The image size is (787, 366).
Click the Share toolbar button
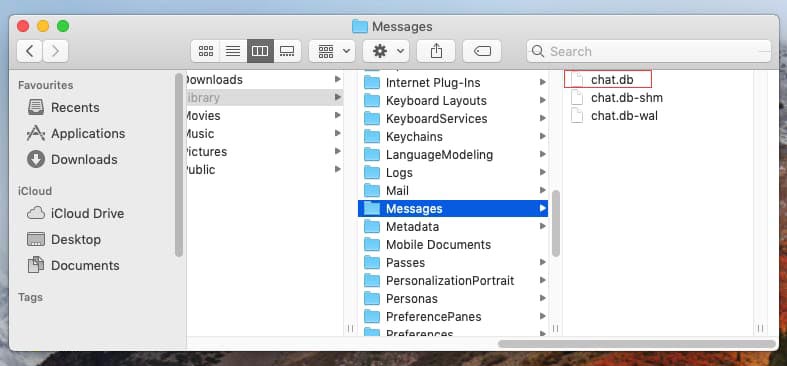[x=436, y=51]
